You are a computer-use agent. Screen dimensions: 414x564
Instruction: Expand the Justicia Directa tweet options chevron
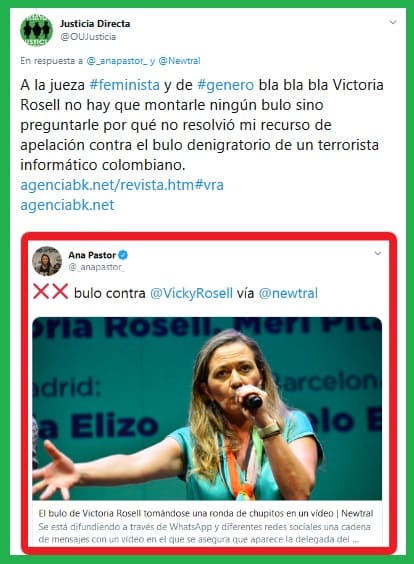[x=393, y=22]
